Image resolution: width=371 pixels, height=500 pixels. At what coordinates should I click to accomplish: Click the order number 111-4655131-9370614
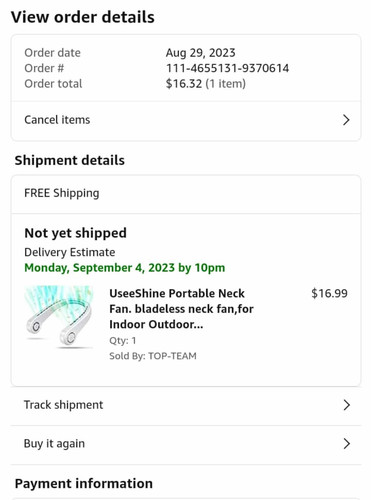pyautogui.click(x=227, y=68)
